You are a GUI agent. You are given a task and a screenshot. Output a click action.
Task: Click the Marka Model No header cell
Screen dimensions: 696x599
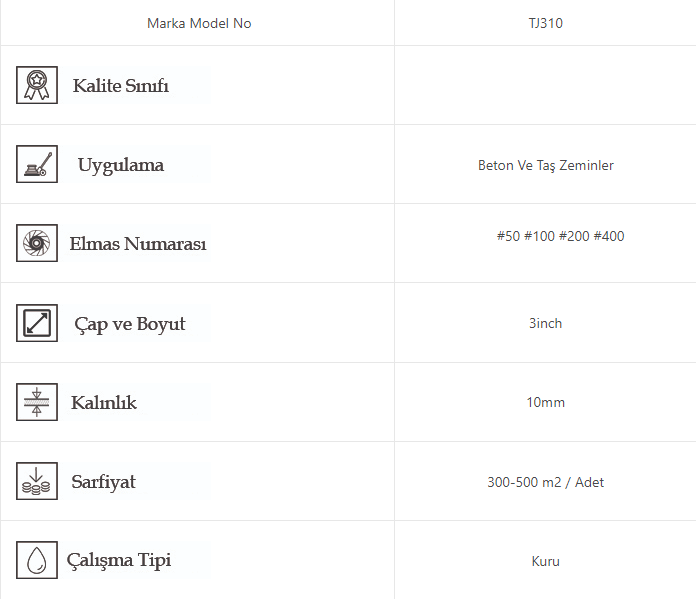[199, 23]
